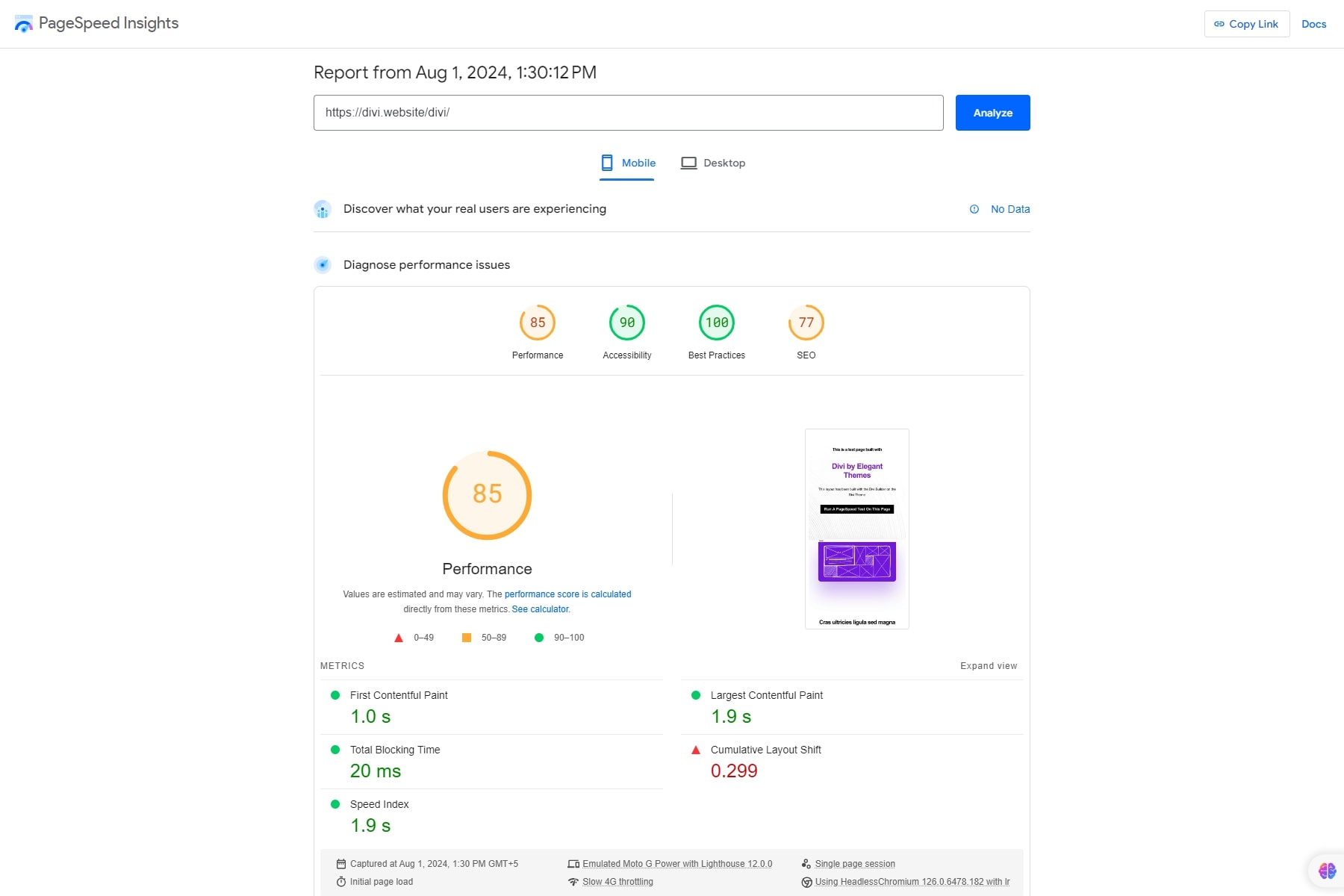Image resolution: width=1344 pixels, height=896 pixels.
Task: Open the Docs link
Action: pos(1314,24)
